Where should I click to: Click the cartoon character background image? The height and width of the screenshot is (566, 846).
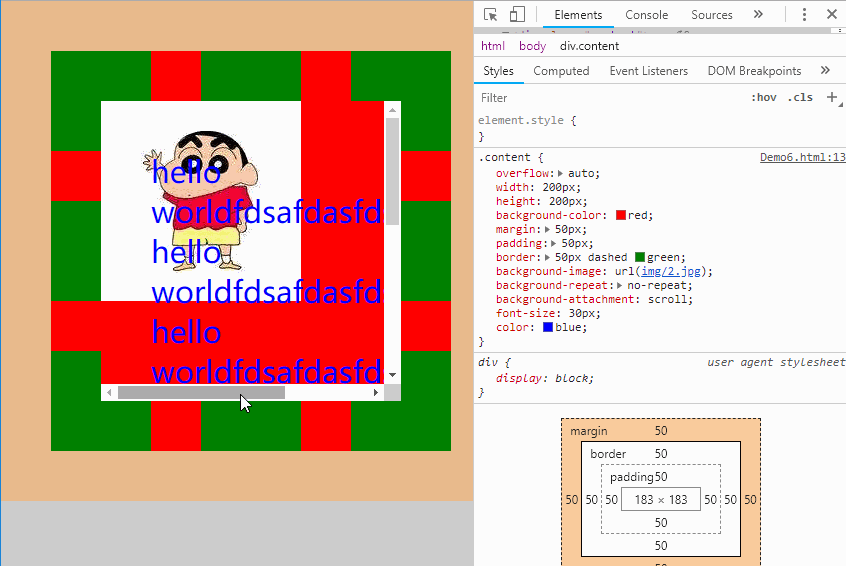(201, 200)
